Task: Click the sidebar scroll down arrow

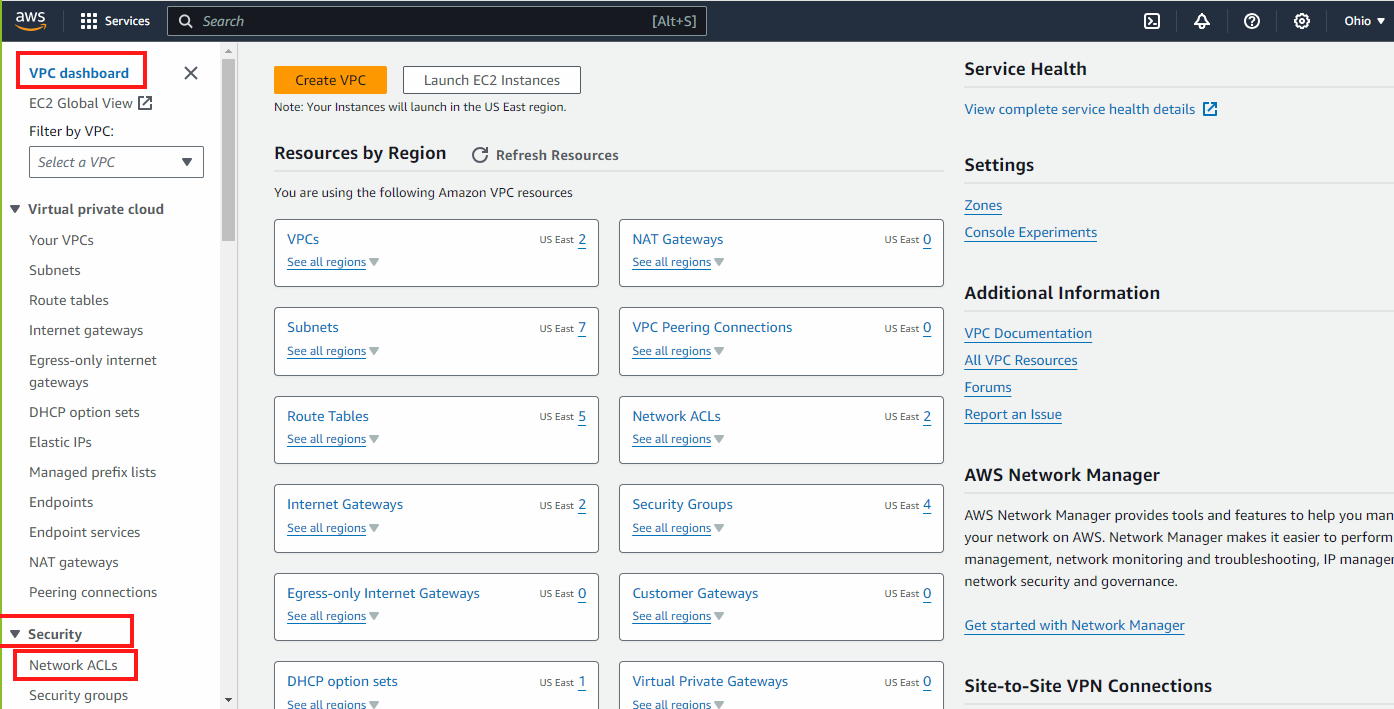Action: 228,700
